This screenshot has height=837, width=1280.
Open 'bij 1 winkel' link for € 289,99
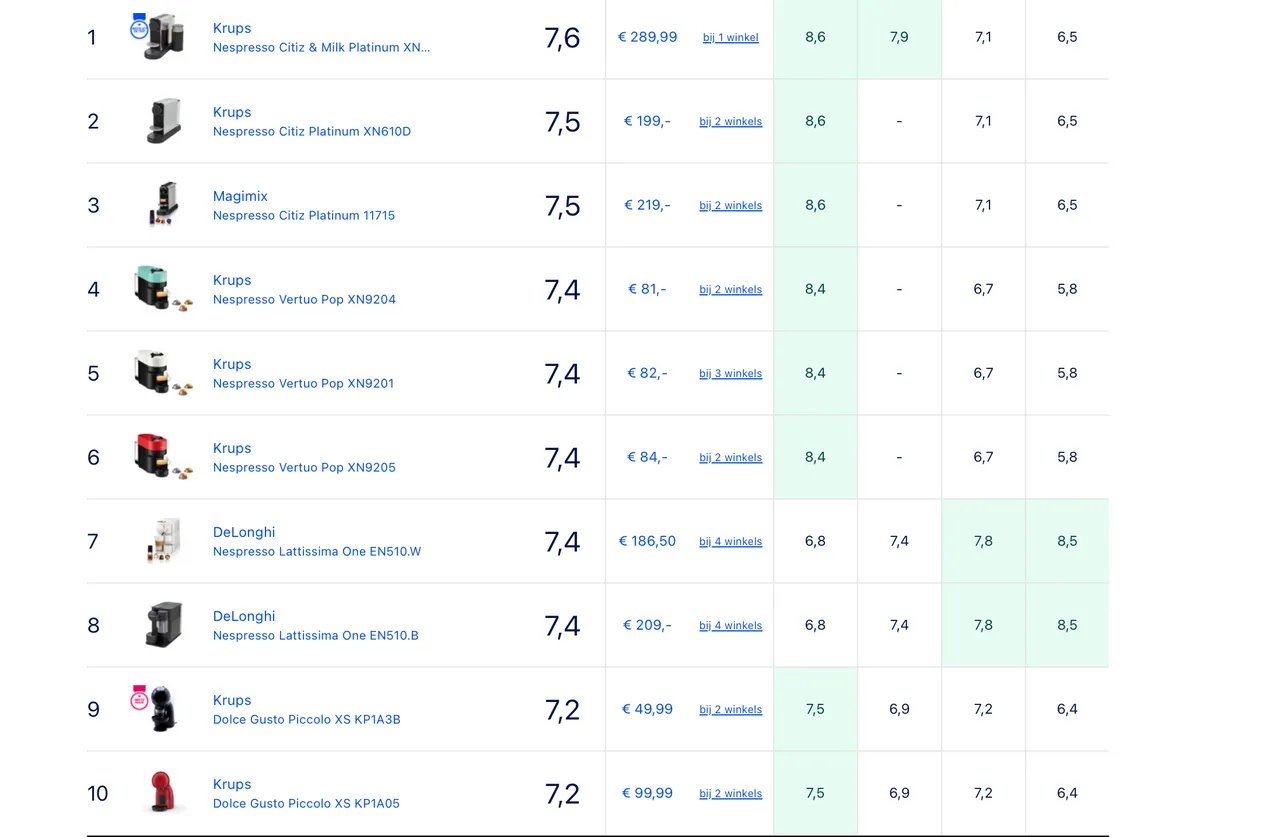(731, 38)
